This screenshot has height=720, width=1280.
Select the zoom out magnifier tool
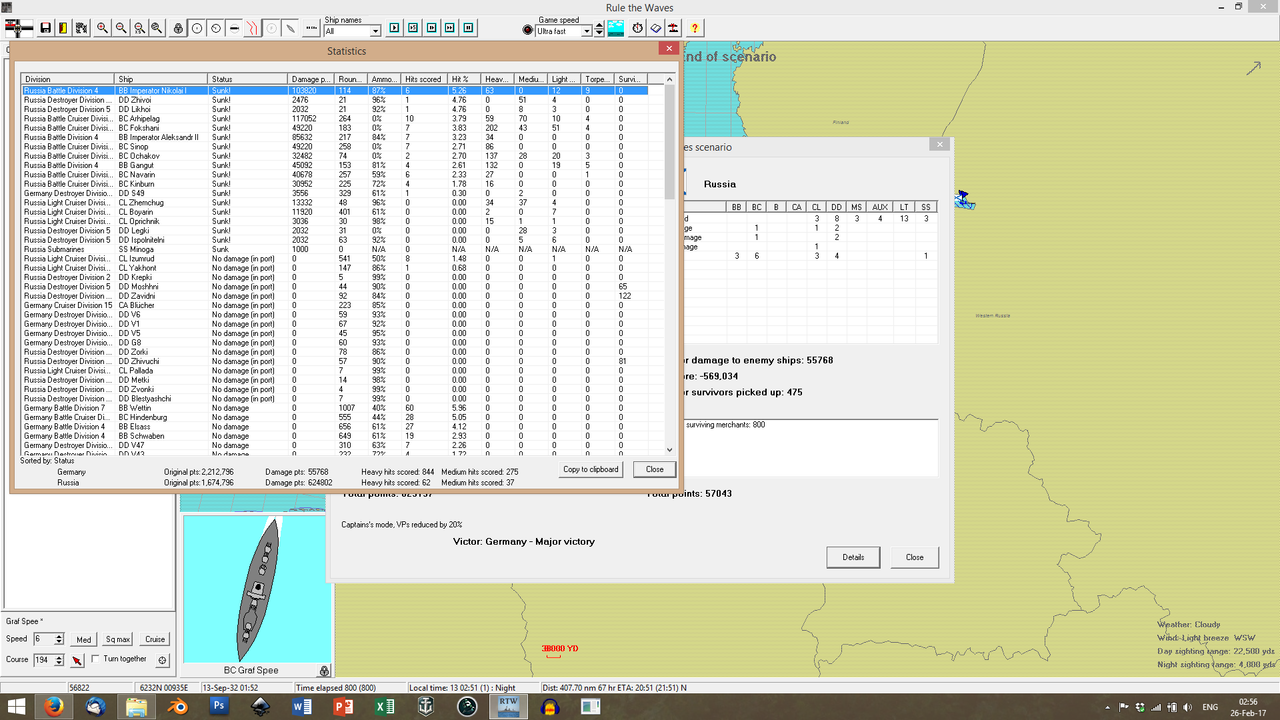click(x=121, y=28)
